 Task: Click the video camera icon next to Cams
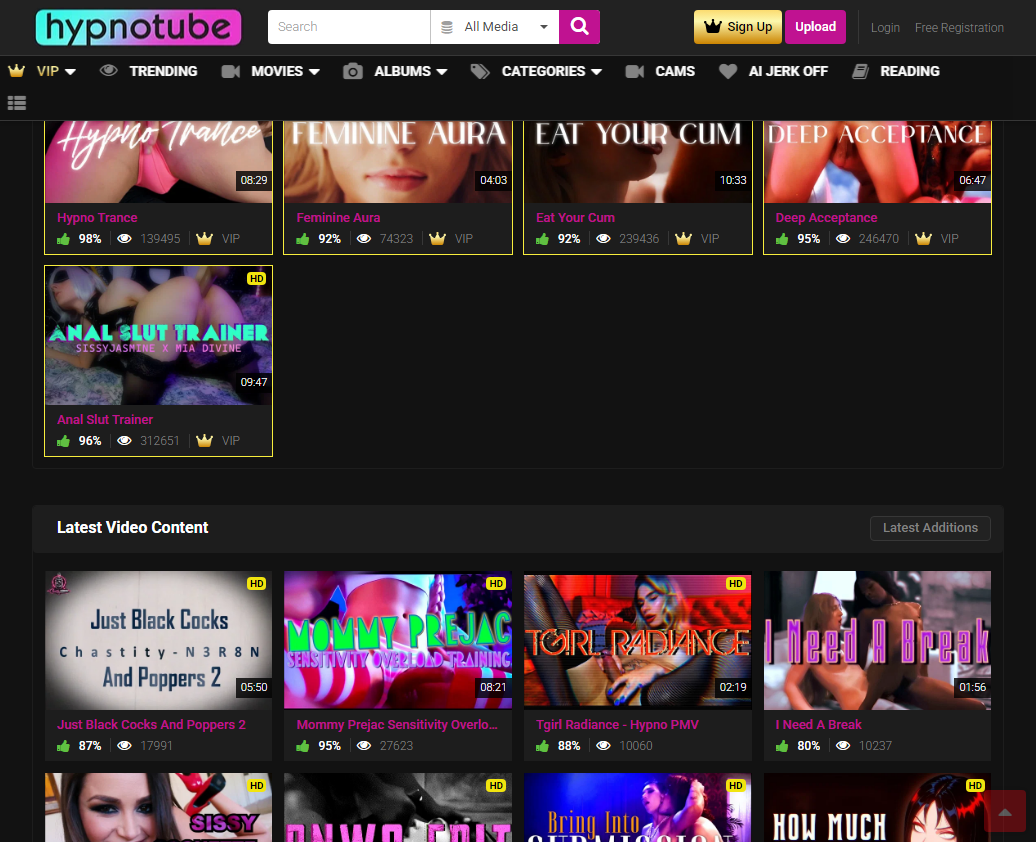click(634, 71)
